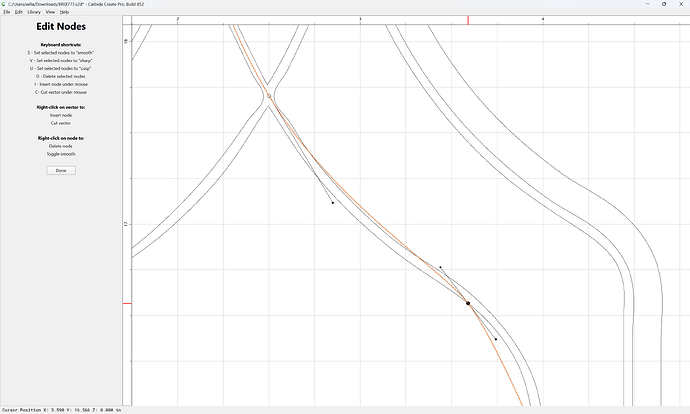Select the lower control handle below the selected node
Screen dimensions: 690x414
click(496, 339)
